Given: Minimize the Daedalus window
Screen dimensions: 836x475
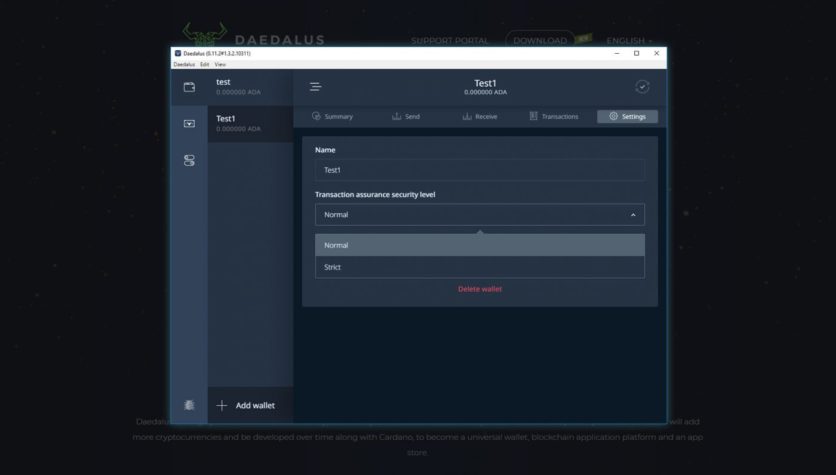Looking at the screenshot, I should (617, 53).
